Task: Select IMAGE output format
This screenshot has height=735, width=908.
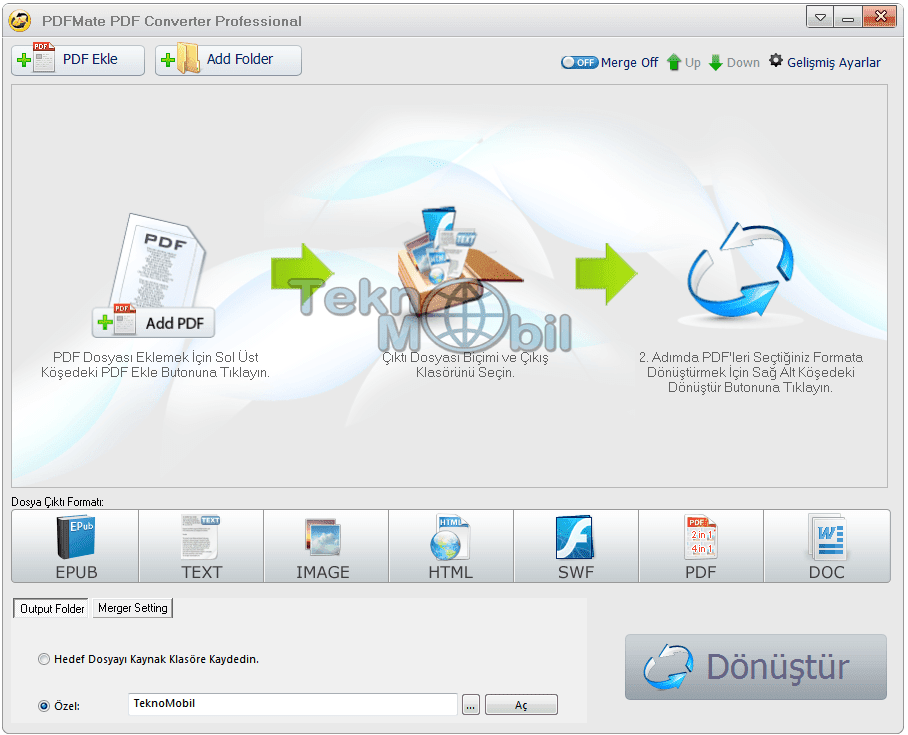Action: [326, 546]
